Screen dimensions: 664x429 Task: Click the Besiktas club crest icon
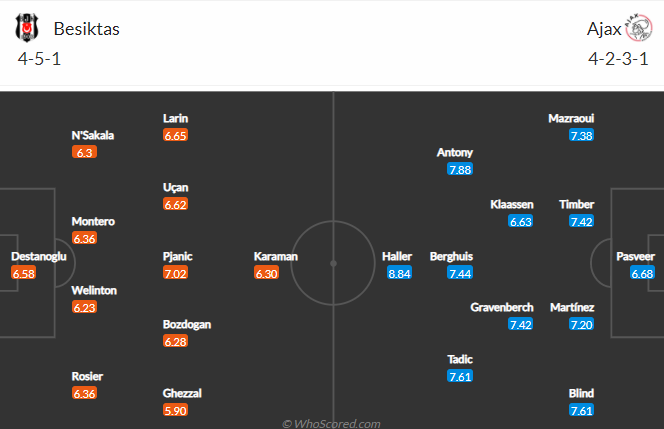coord(27,28)
